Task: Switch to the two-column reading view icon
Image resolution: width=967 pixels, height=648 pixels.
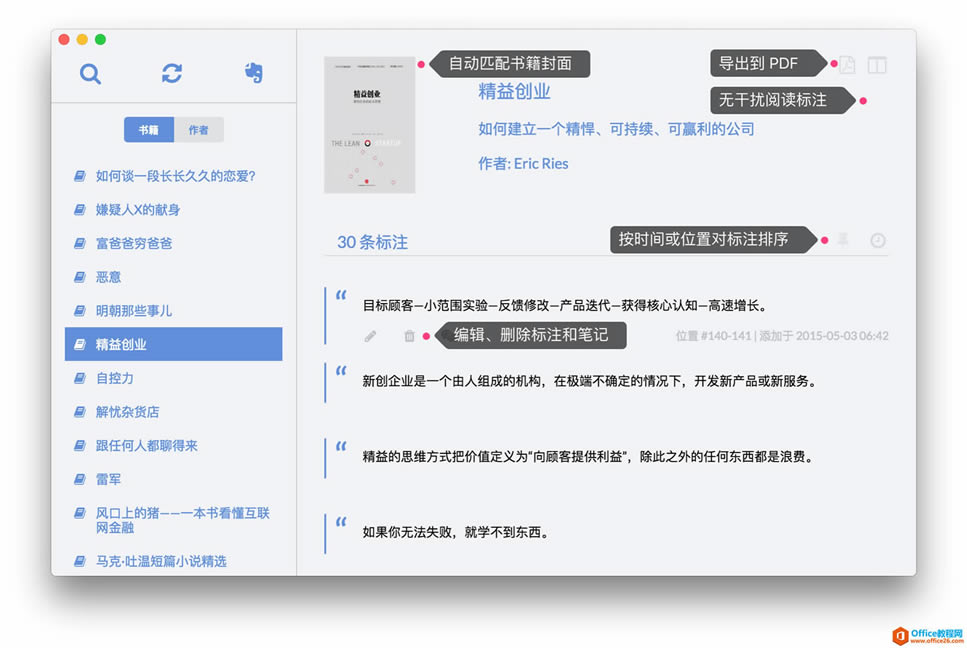Action: tap(877, 64)
